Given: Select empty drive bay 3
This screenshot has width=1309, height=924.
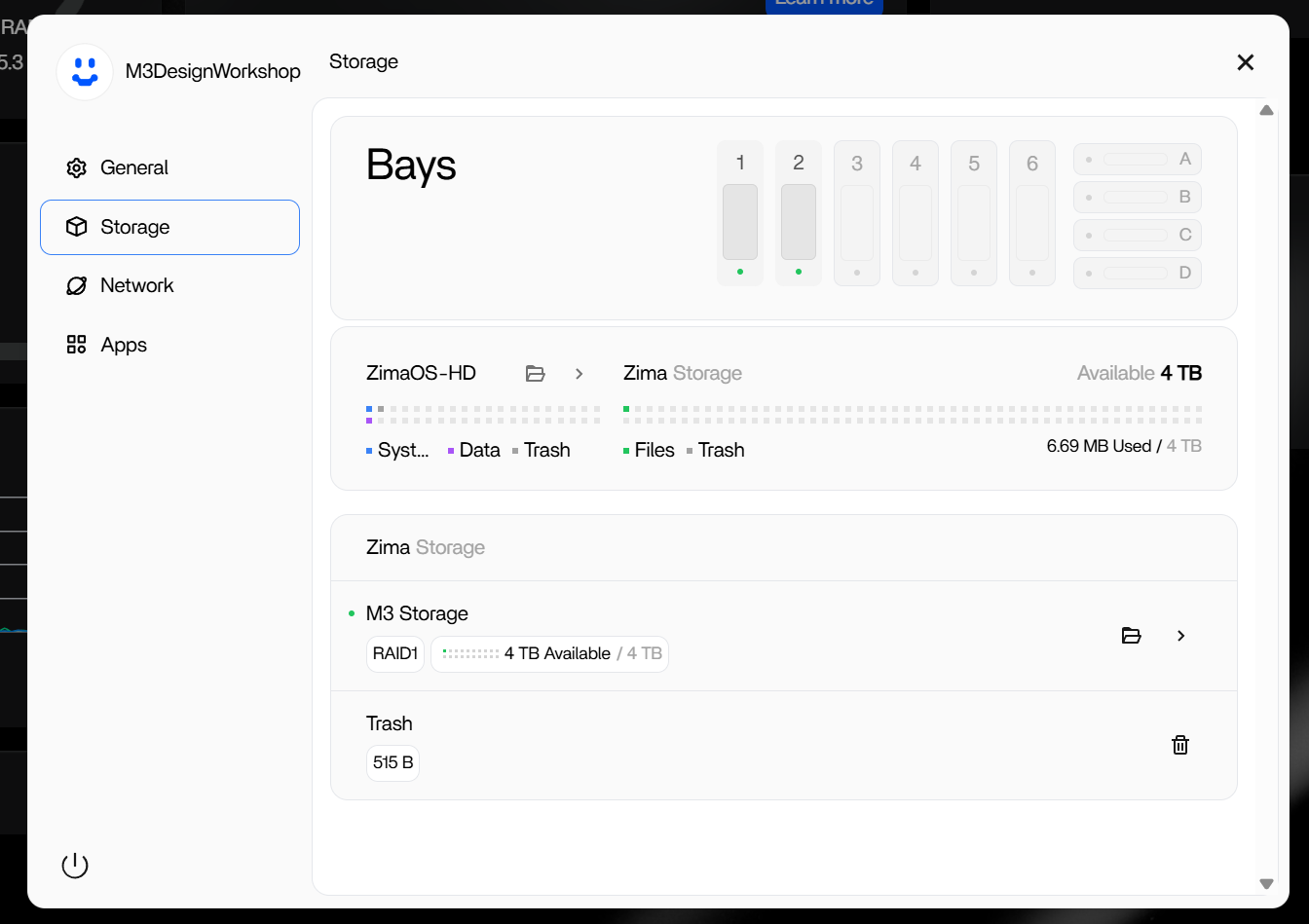Looking at the screenshot, I should [857, 214].
